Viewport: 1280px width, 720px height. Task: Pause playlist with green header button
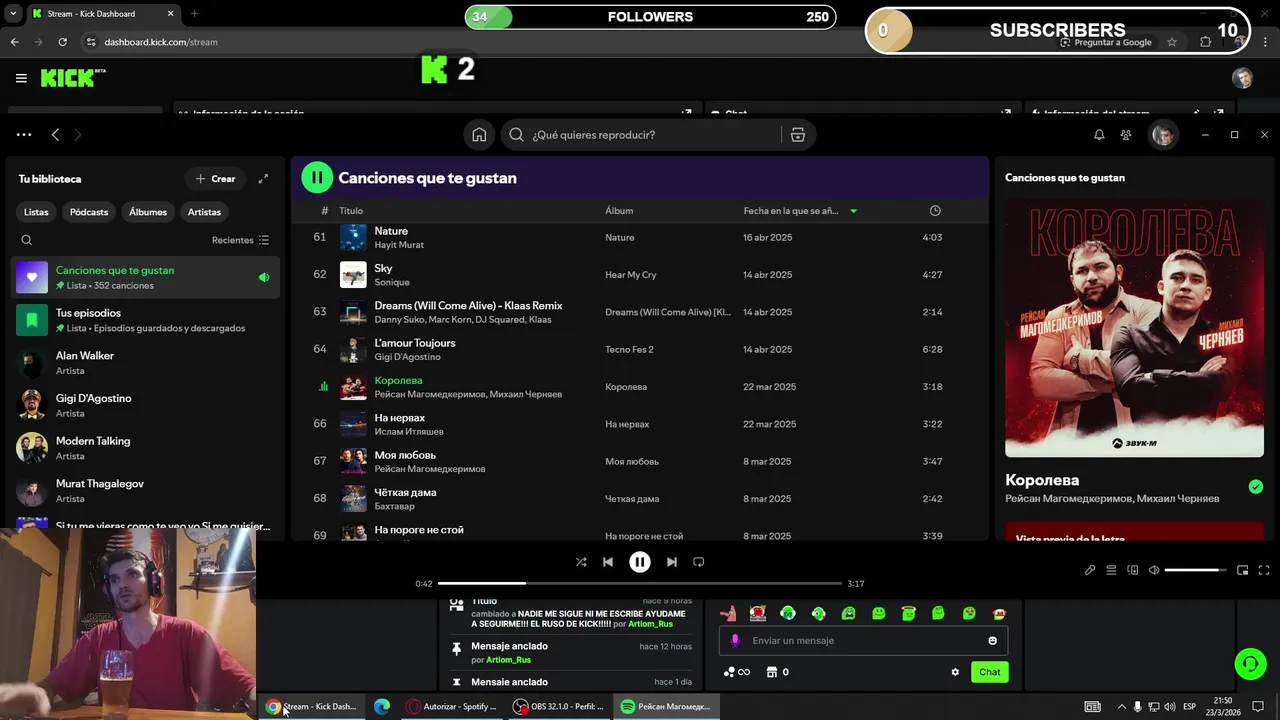(317, 178)
